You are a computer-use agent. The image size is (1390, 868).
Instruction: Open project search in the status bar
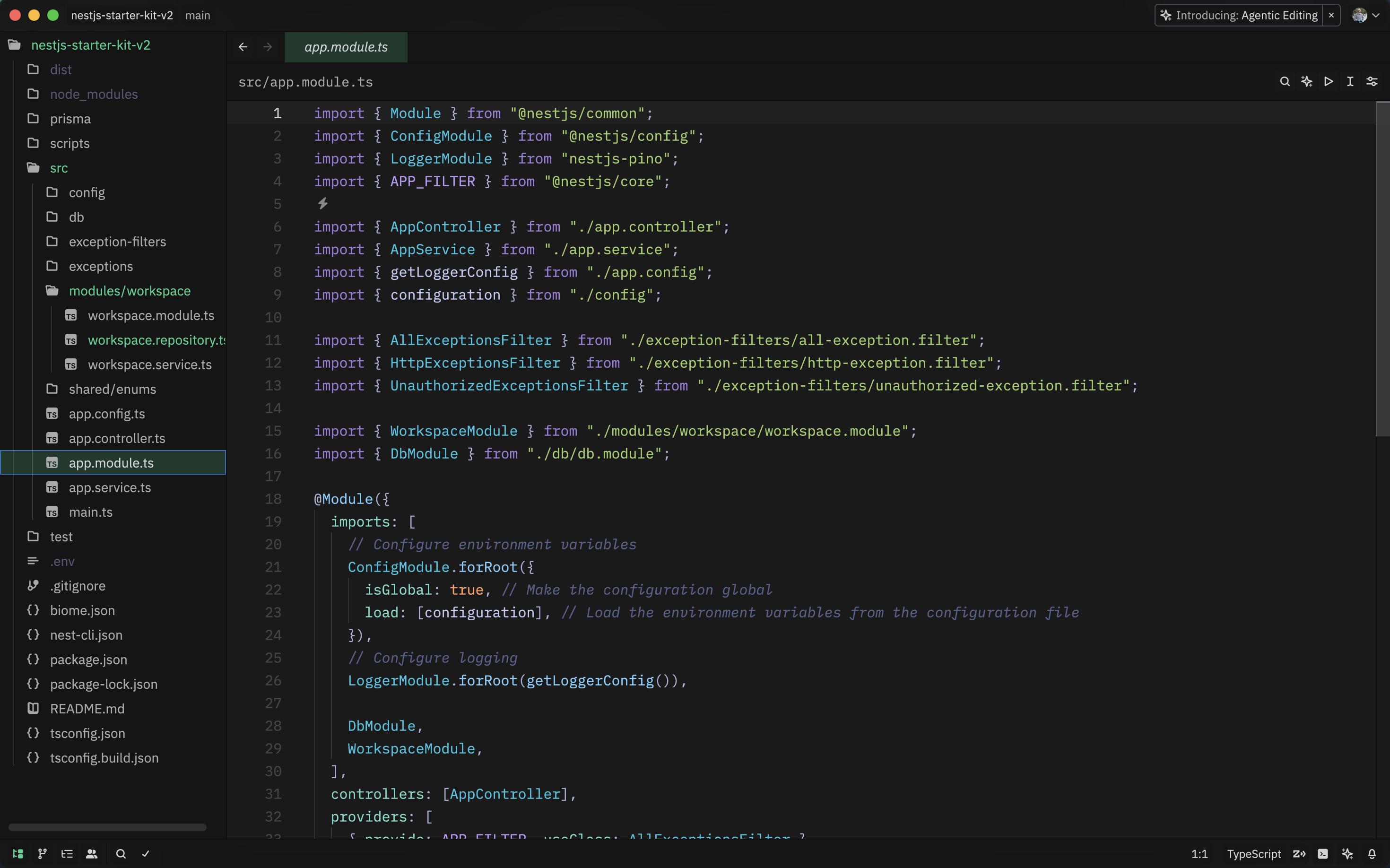click(121, 854)
